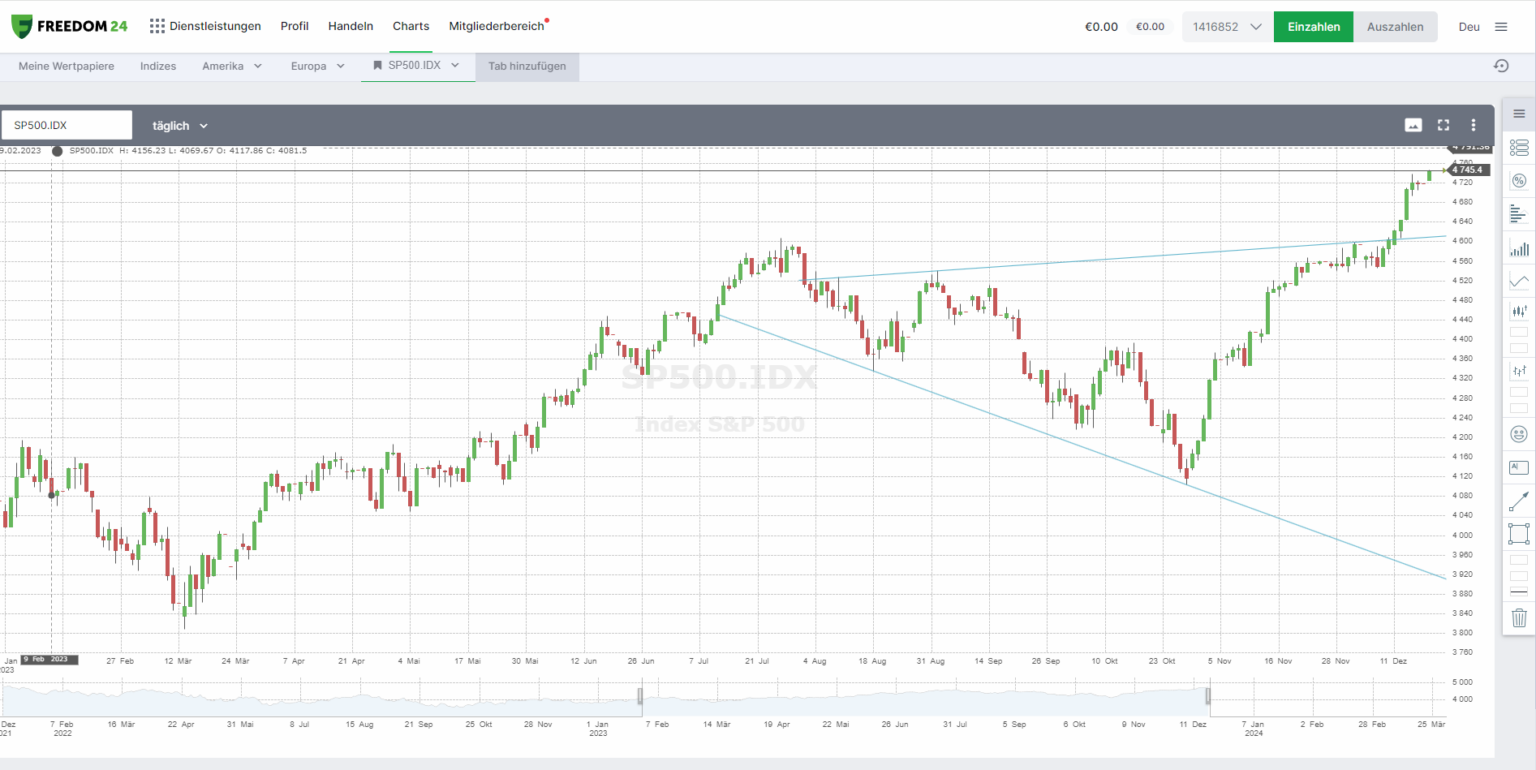Select the text label annotation tool
Viewport: 1536px width, 770px height.
point(1519,467)
